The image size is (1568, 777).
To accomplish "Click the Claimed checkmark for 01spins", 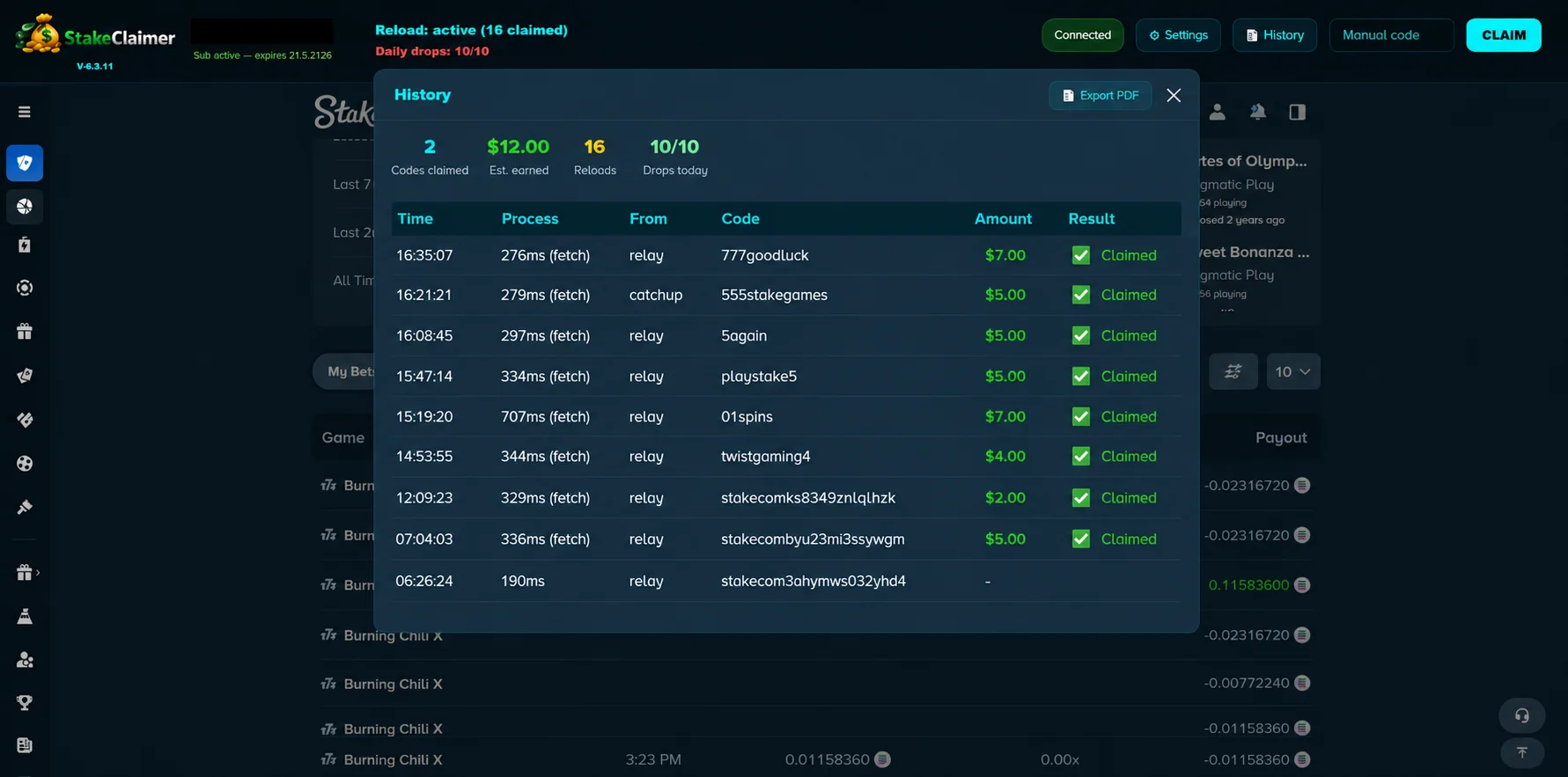I will (1080, 416).
